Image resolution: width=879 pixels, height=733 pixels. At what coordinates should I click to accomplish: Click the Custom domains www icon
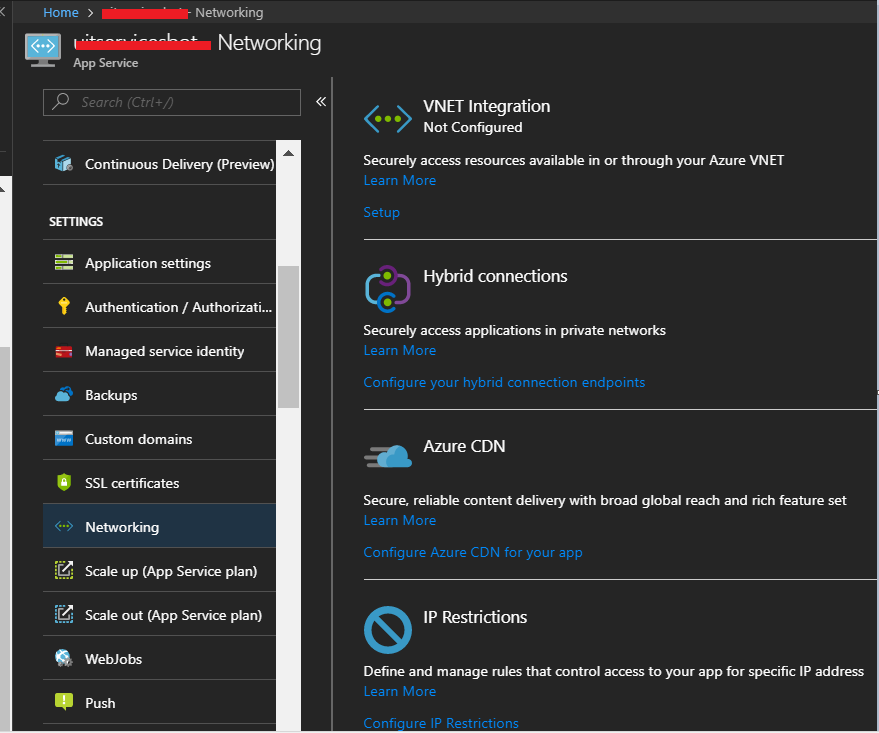point(64,438)
